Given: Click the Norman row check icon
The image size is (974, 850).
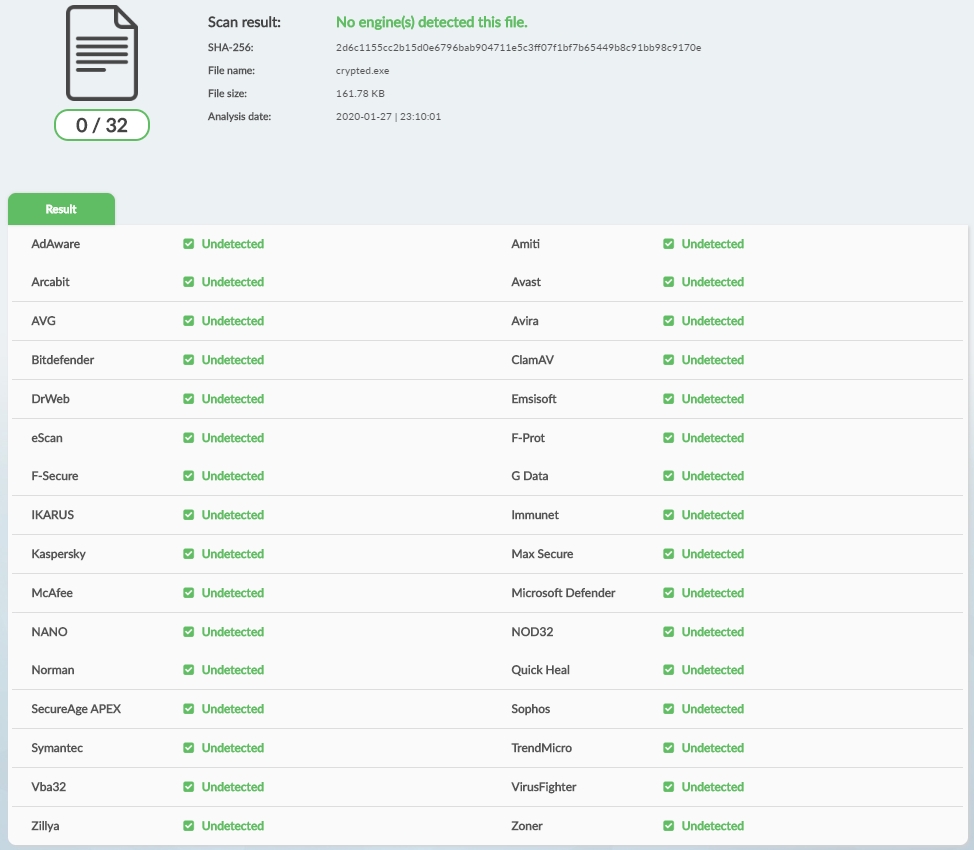Looking at the screenshot, I should coord(189,670).
